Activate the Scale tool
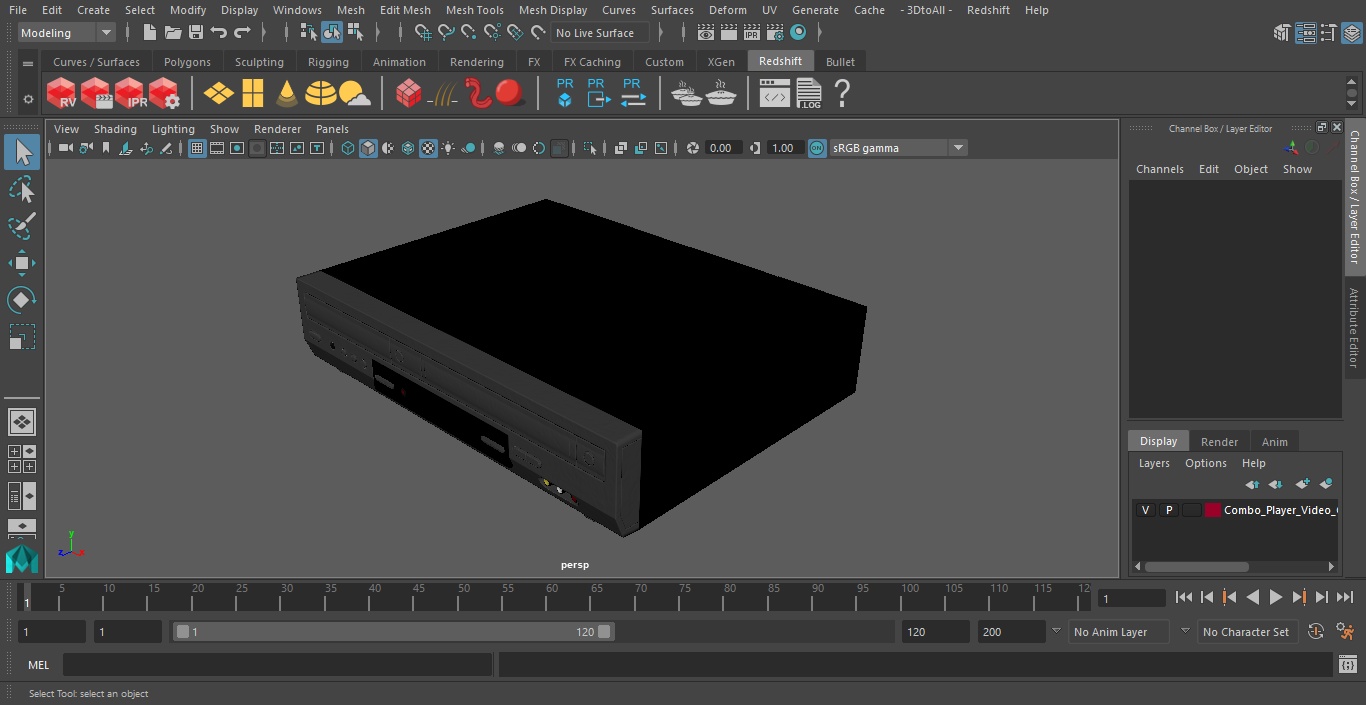The image size is (1366, 705). coord(22,337)
